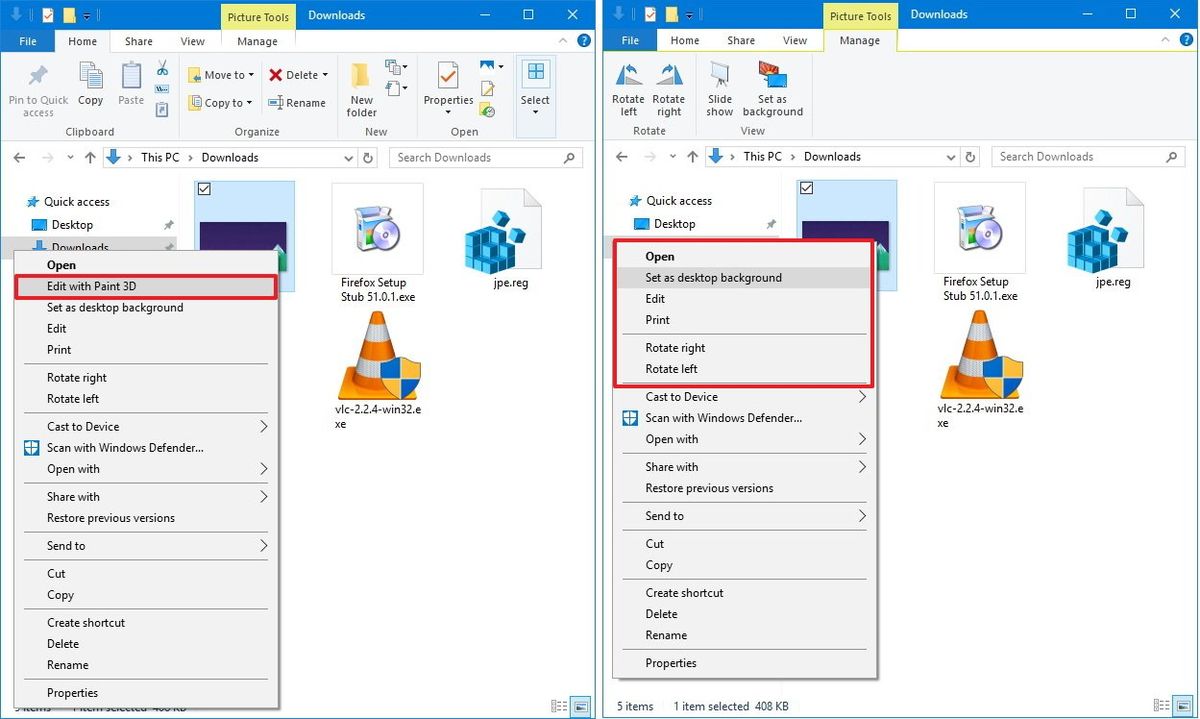The height and width of the screenshot is (719, 1200).
Task: Refresh the Downloads folder
Action: (x=368, y=157)
